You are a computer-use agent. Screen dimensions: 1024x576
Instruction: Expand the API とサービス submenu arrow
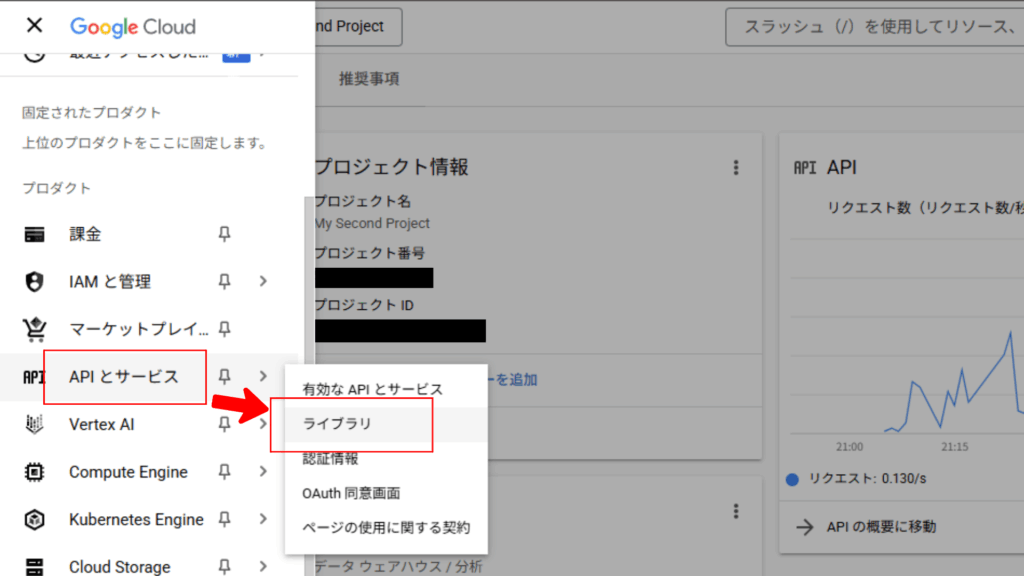click(x=263, y=377)
